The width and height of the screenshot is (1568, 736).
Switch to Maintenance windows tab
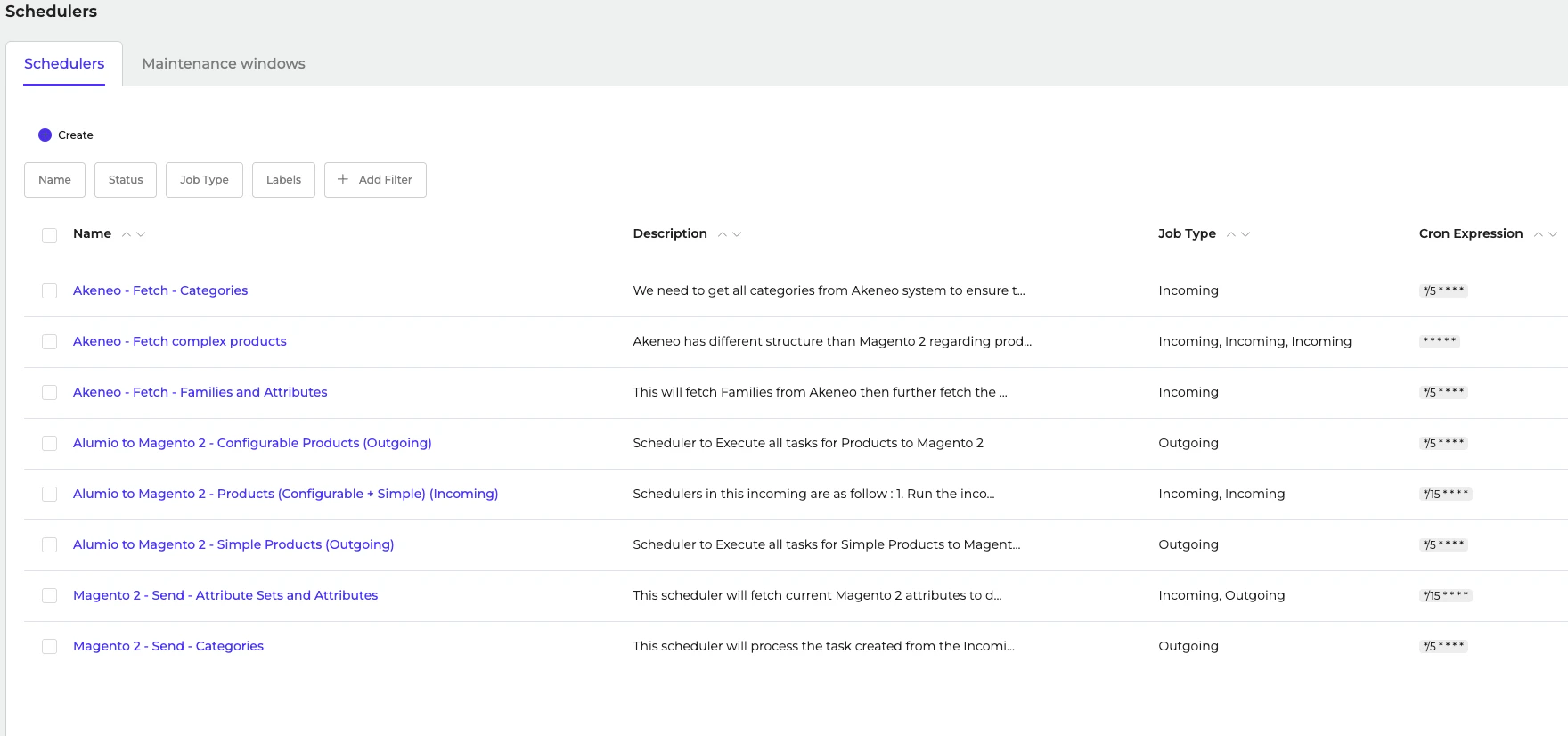tap(224, 64)
